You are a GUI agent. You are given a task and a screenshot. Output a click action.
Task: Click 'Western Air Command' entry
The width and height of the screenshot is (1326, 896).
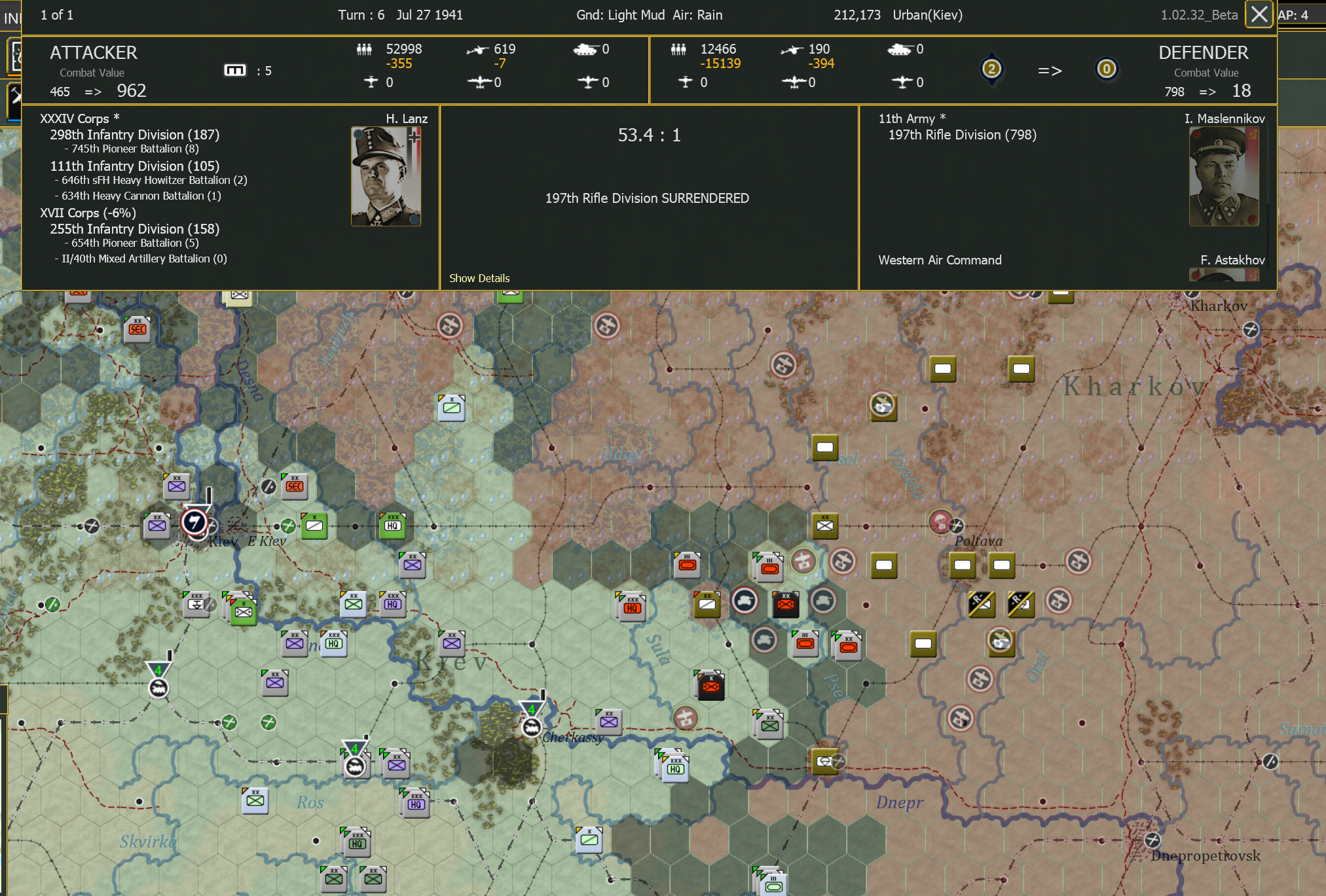pos(940,260)
